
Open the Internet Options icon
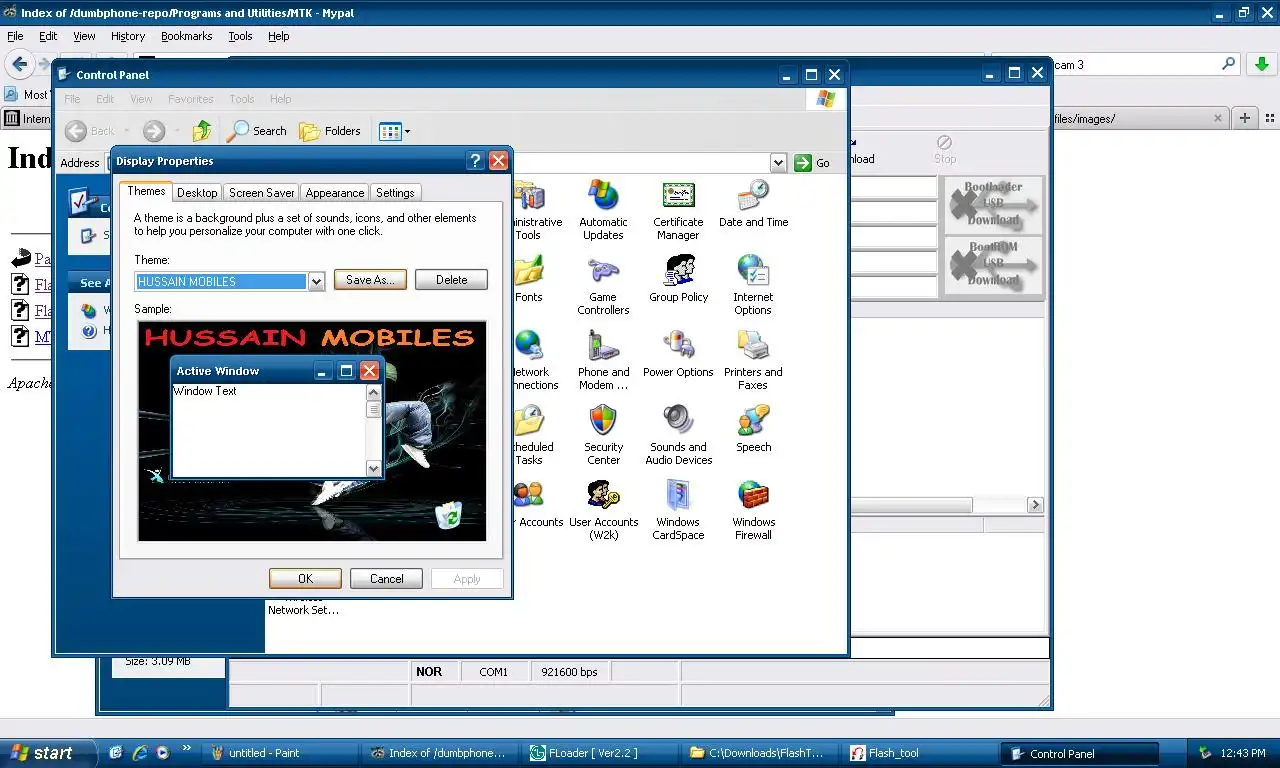753,285
